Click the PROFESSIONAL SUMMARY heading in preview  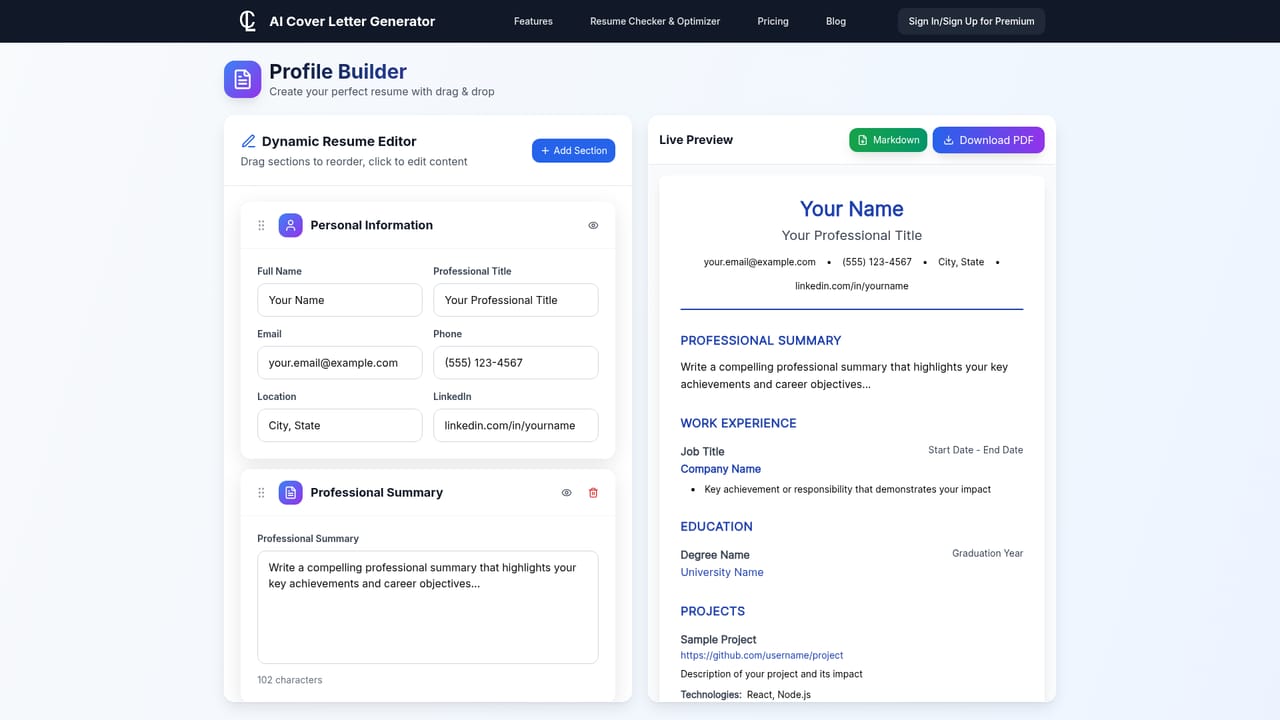click(761, 340)
